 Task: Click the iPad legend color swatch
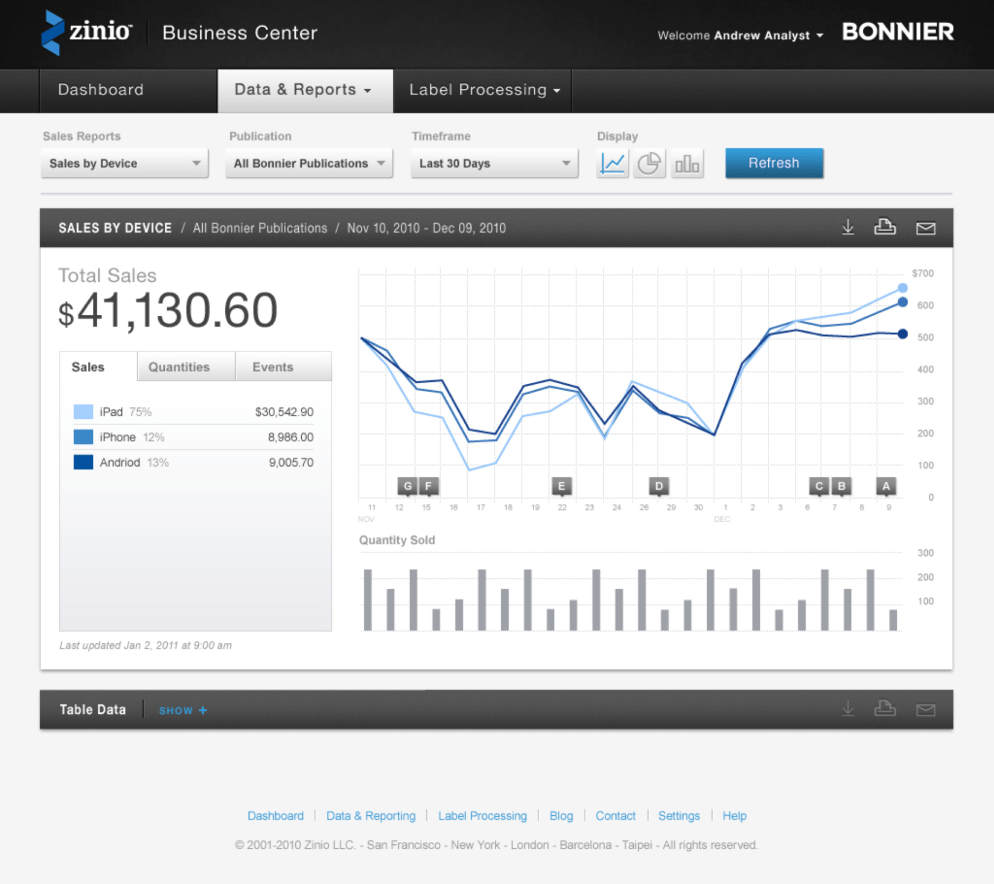83,412
